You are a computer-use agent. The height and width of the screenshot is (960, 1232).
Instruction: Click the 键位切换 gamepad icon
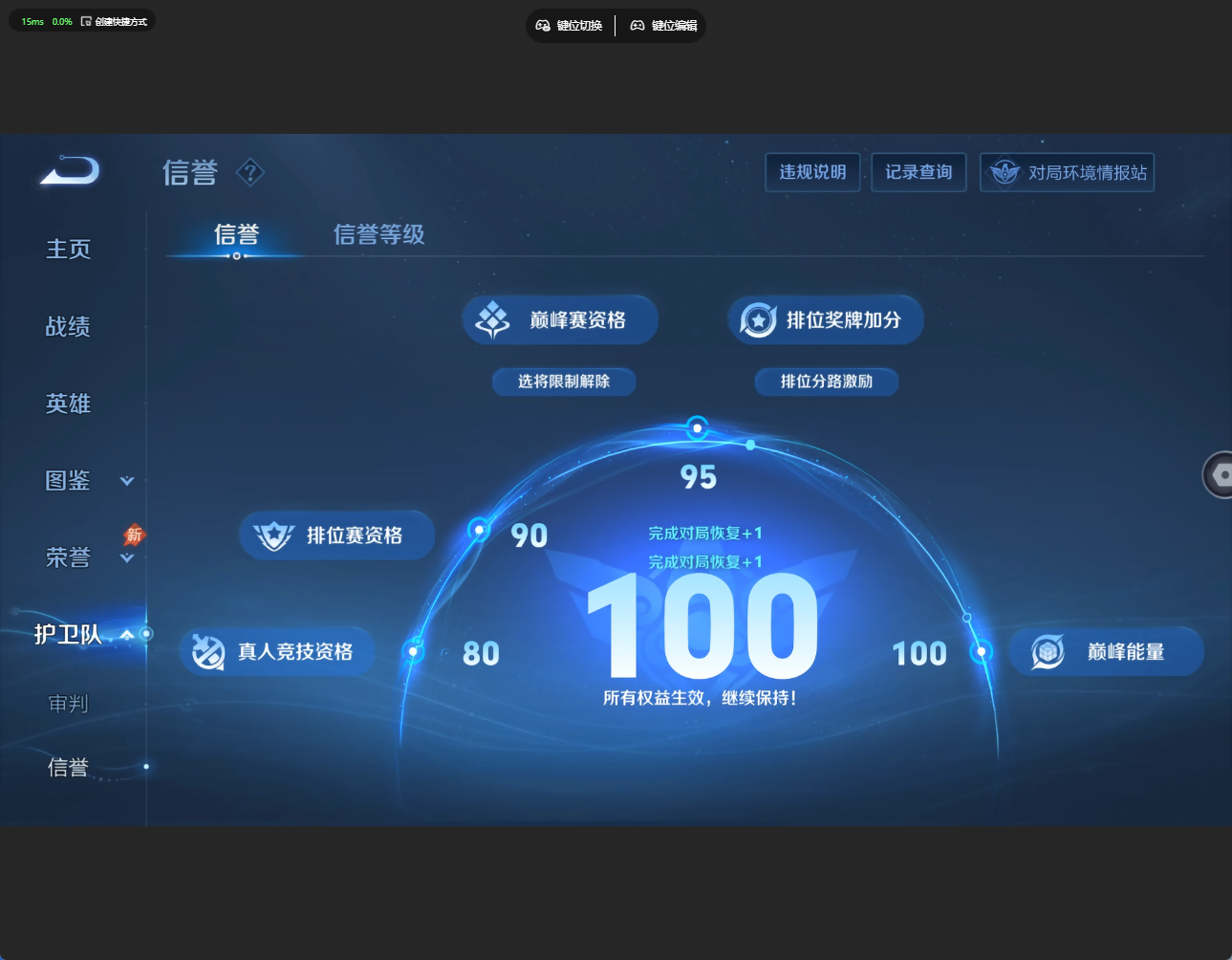tap(543, 26)
